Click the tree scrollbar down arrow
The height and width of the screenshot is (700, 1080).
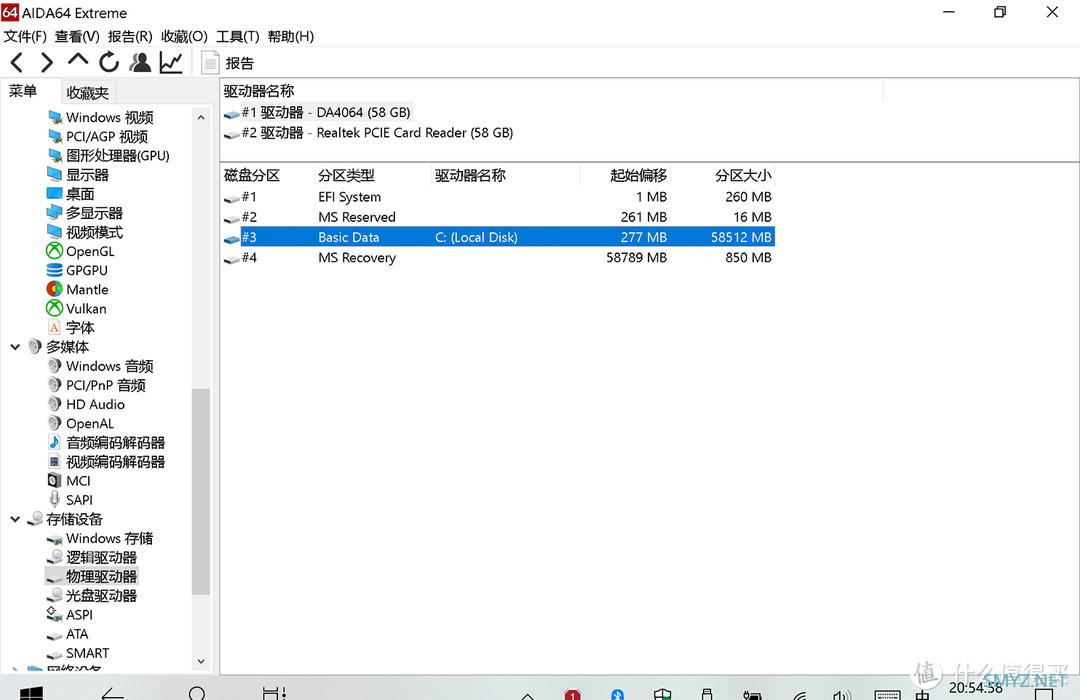click(x=201, y=661)
